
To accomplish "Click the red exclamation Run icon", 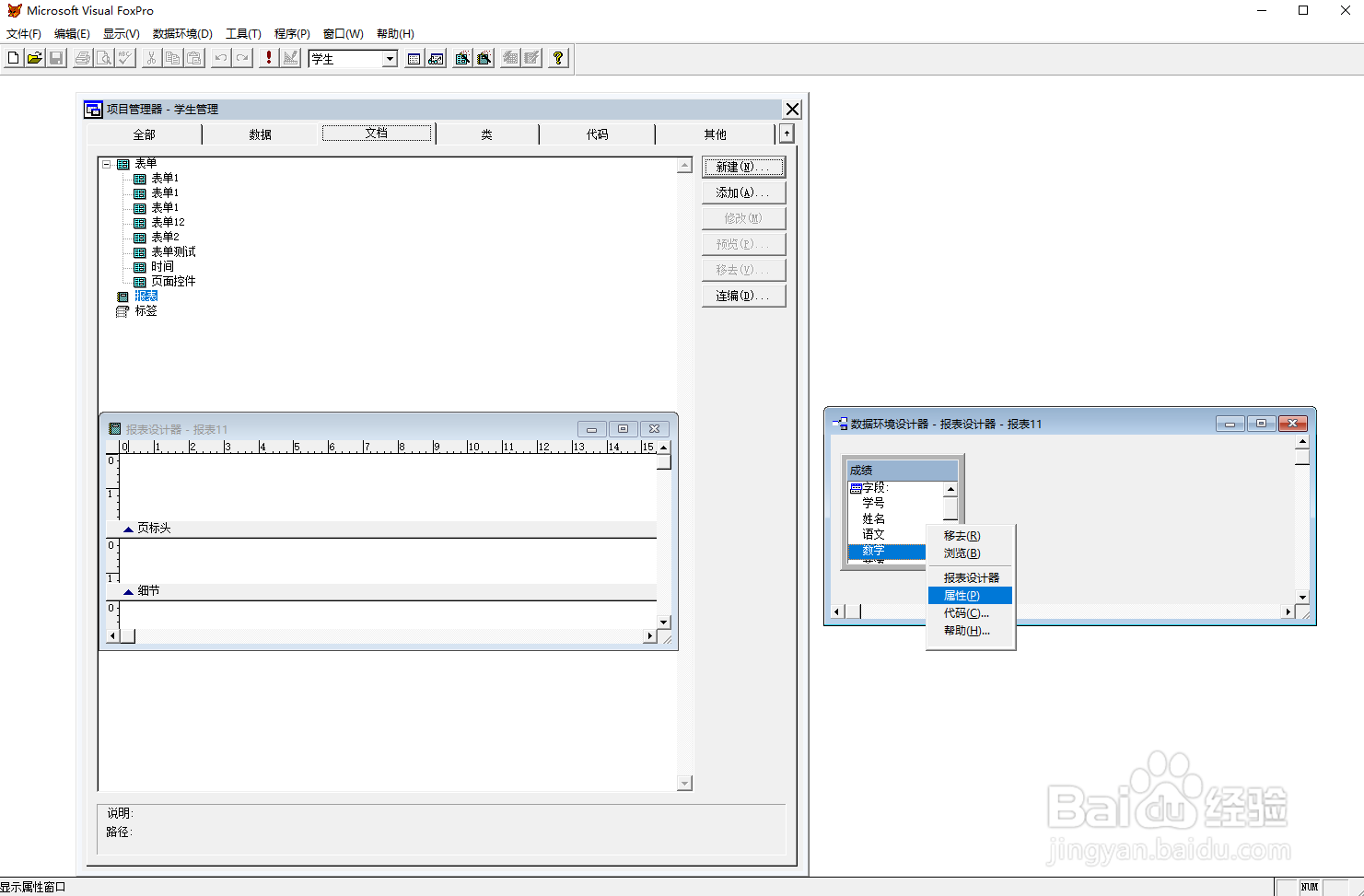I will [x=269, y=58].
